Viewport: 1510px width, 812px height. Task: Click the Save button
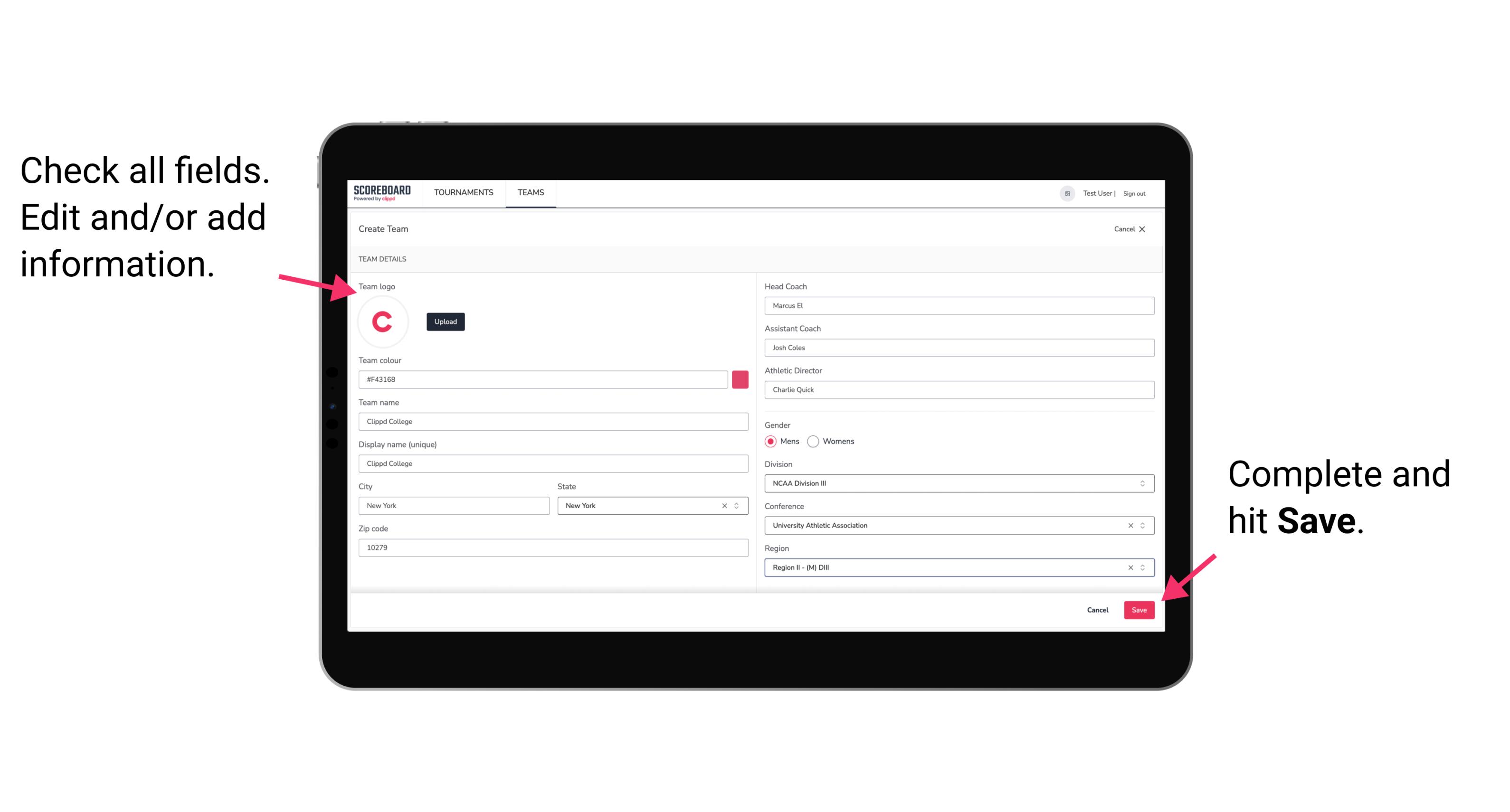1140,609
